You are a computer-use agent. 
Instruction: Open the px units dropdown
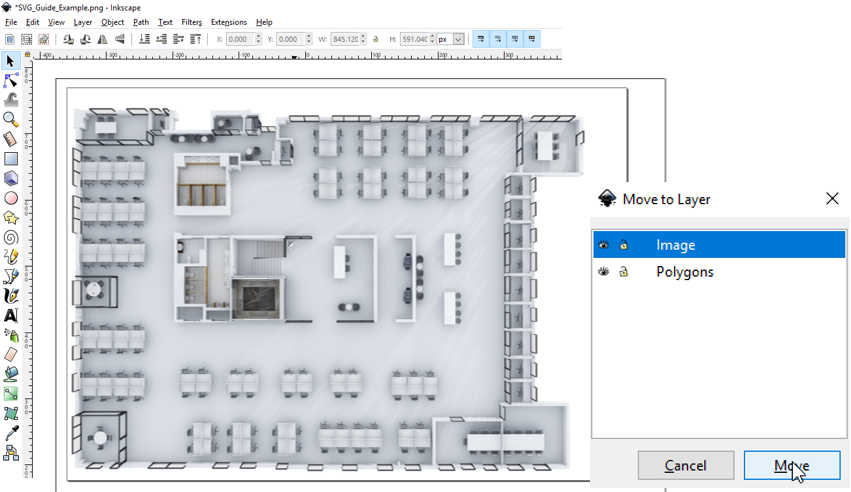pyautogui.click(x=451, y=39)
